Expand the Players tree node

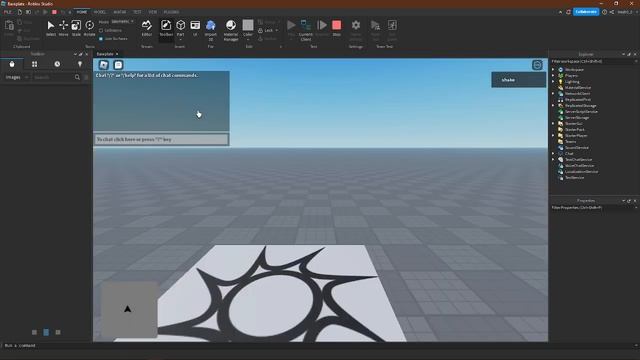(553, 76)
